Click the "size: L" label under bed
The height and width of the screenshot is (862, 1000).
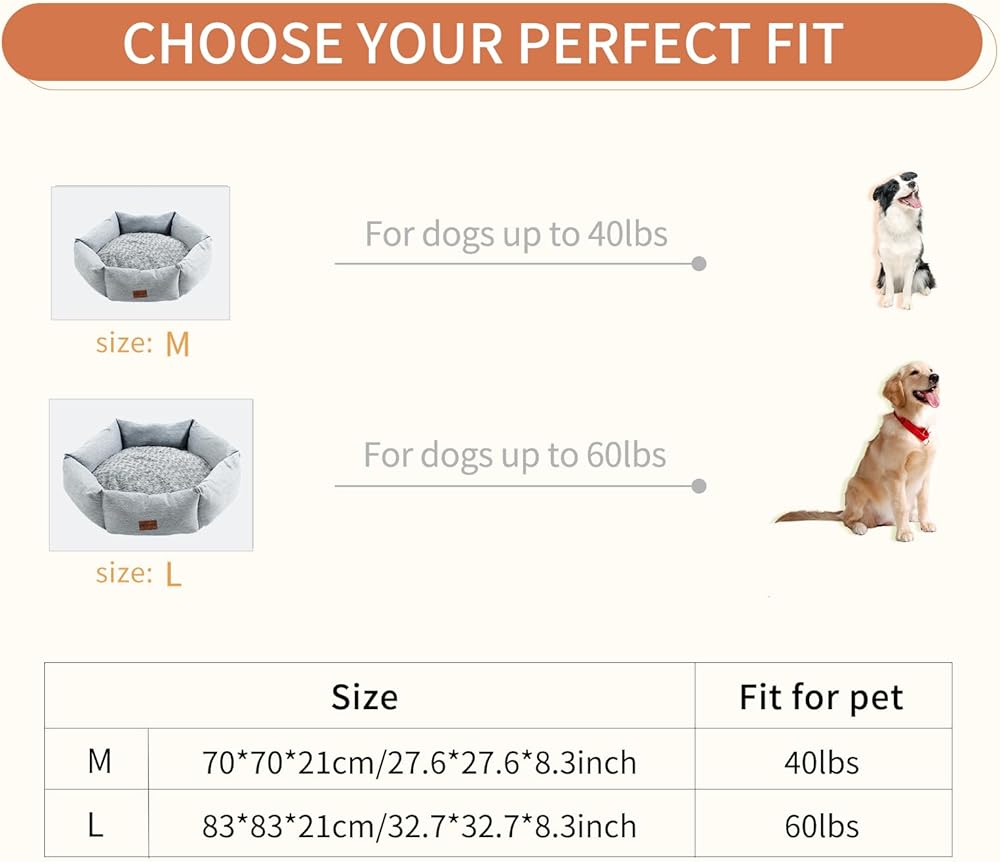139,574
